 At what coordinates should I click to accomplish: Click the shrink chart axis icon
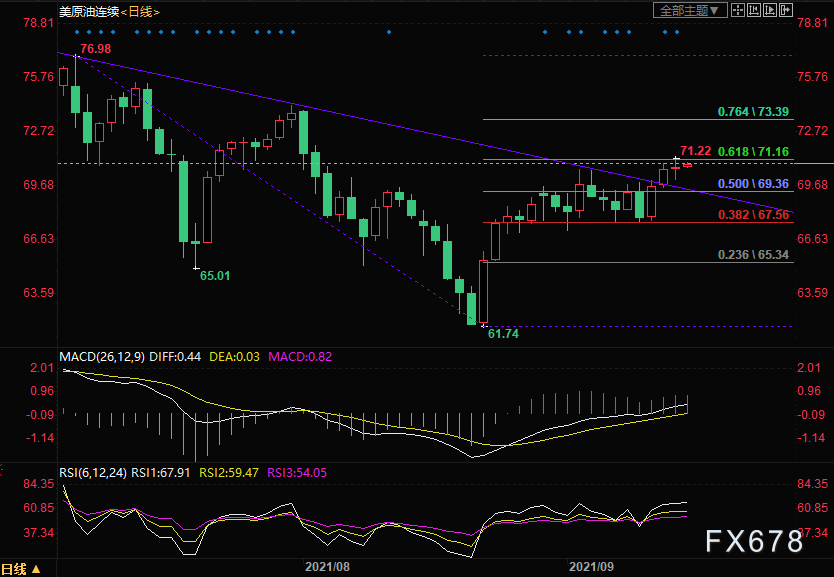point(753,10)
